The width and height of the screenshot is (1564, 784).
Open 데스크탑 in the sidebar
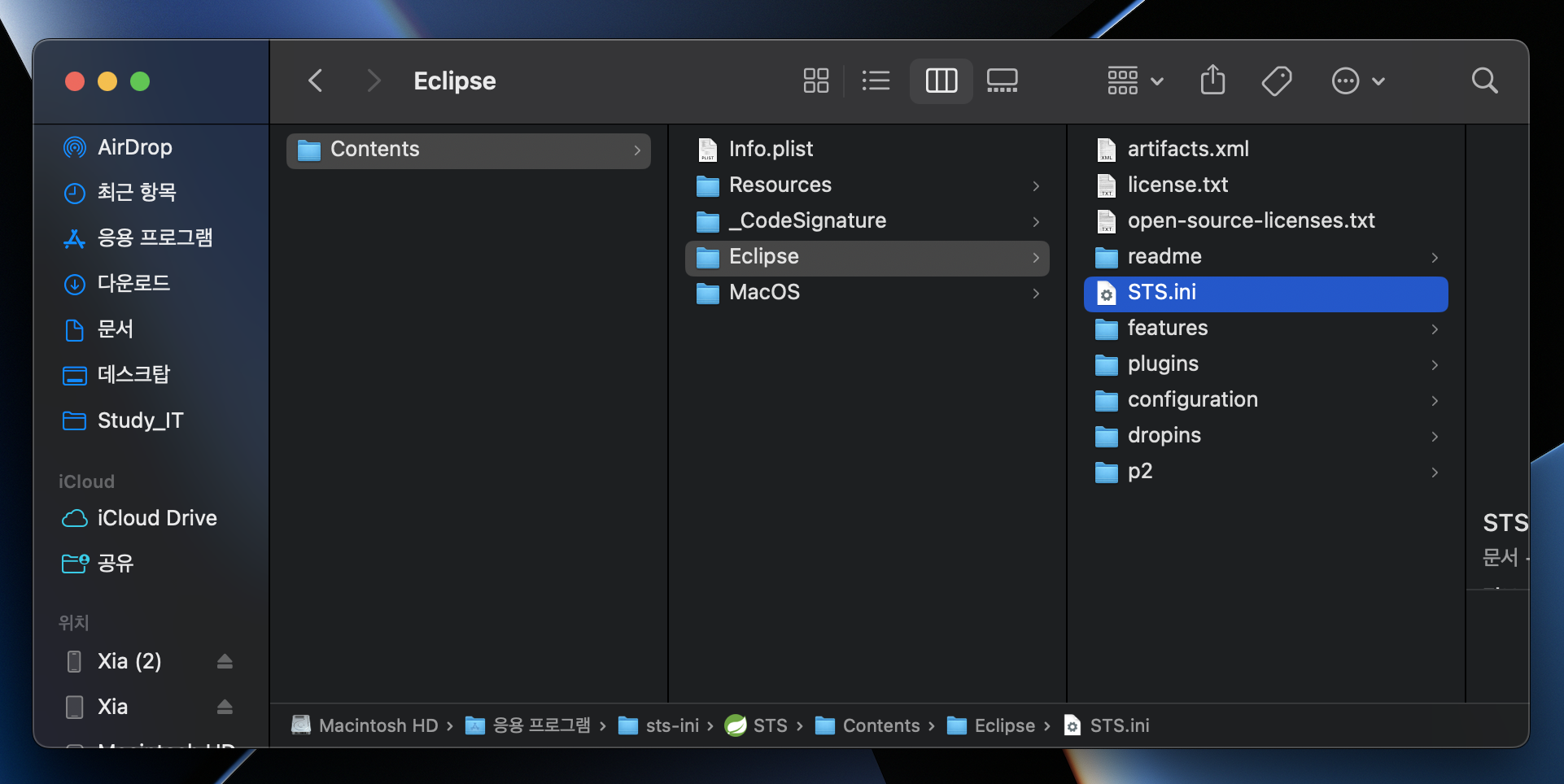pos(133,375)
